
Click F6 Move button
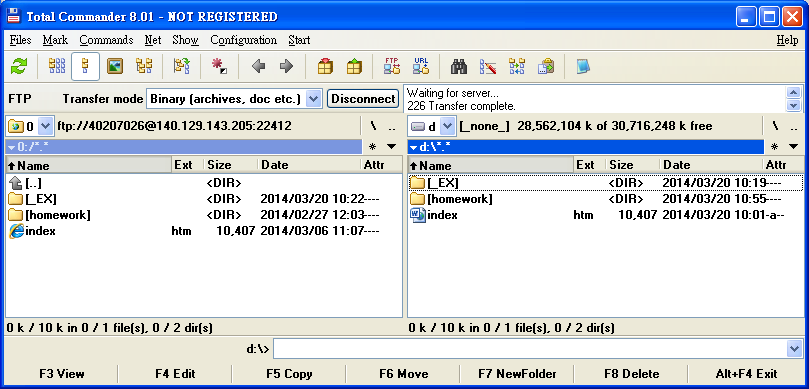coord(403,374)
